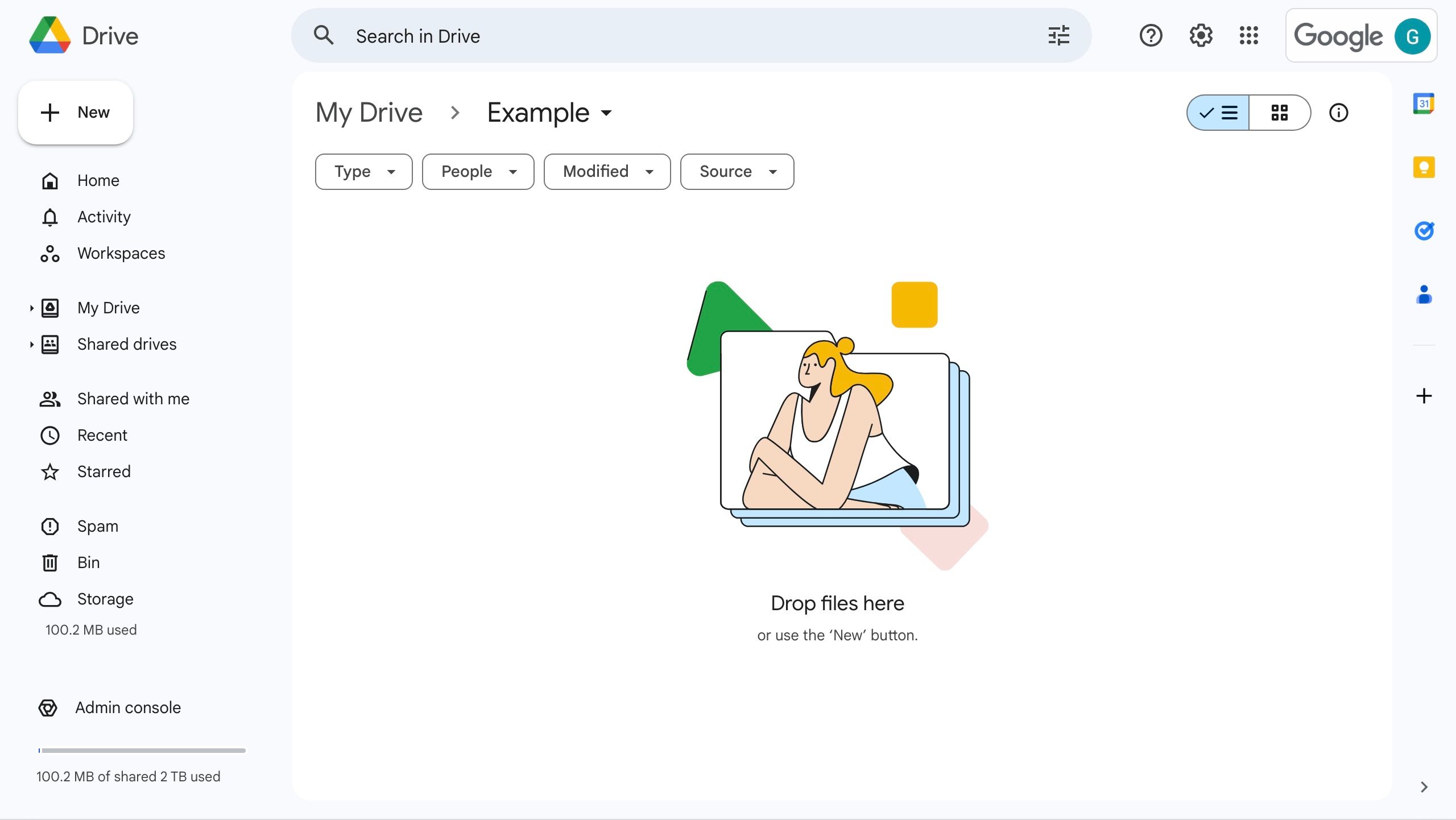The width and height of the screenshot is (1456, 820).
Task: Open the Google apps grid
Action: (1249, 35)
